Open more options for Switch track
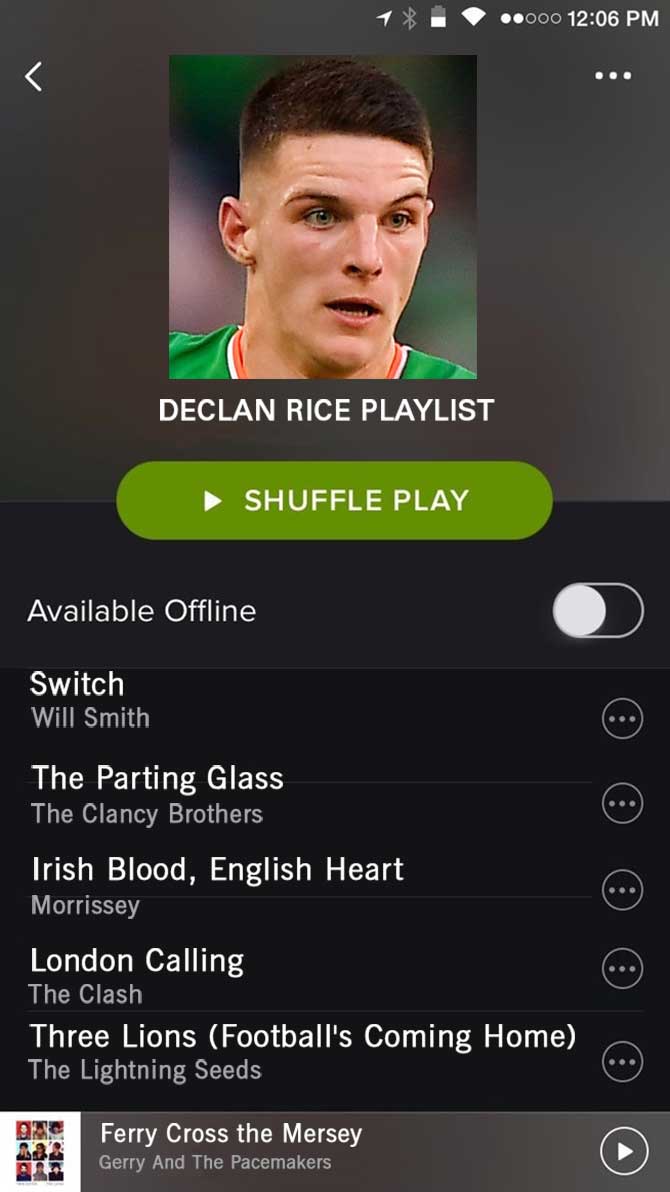This screenshot has height=1192, width=670. point(622,718)
